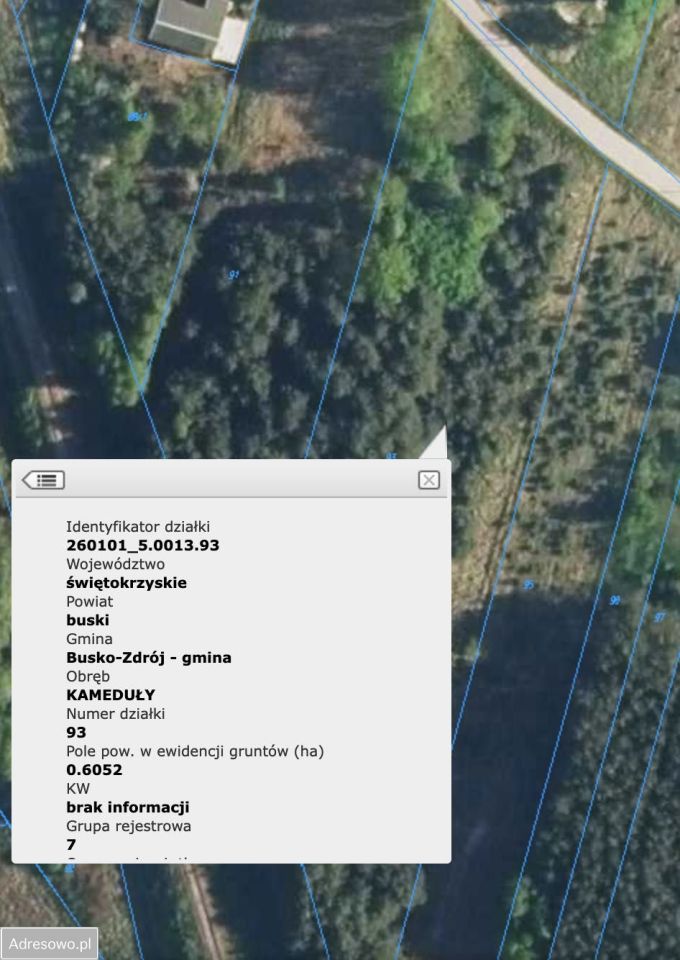Click the 'Grupa rejestrowa' label
The height and width of the screenshot is (960, 680).
click(x=129, y=826)
